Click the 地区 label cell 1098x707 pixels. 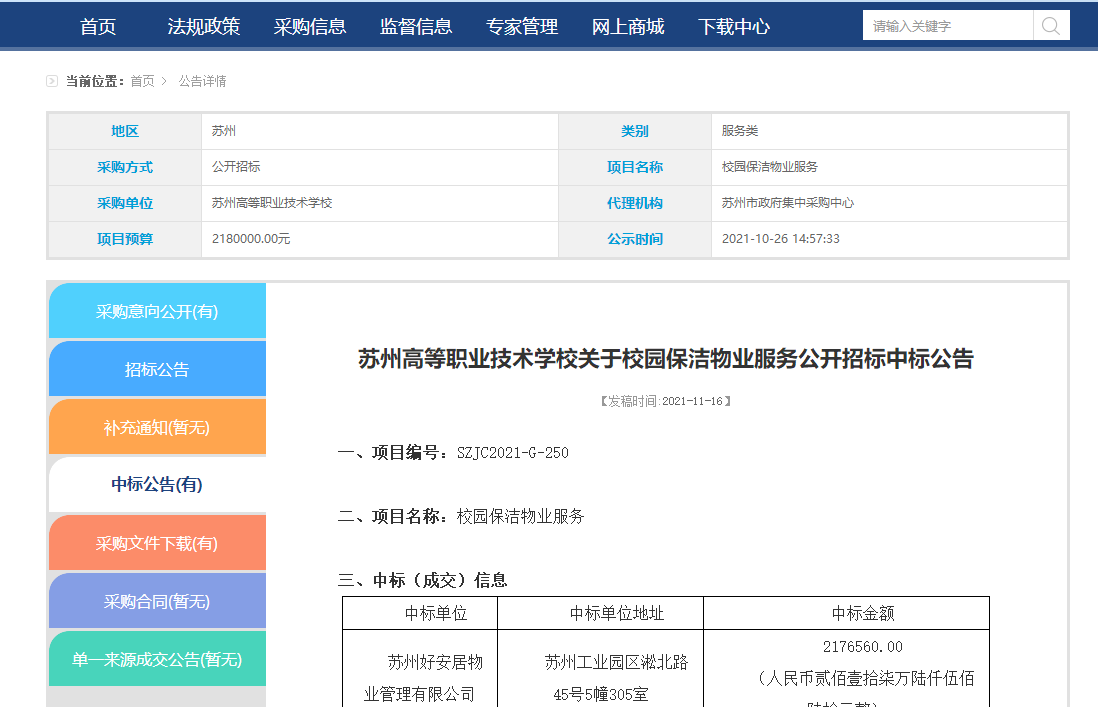pyautogui.click(x=125, y=131)
